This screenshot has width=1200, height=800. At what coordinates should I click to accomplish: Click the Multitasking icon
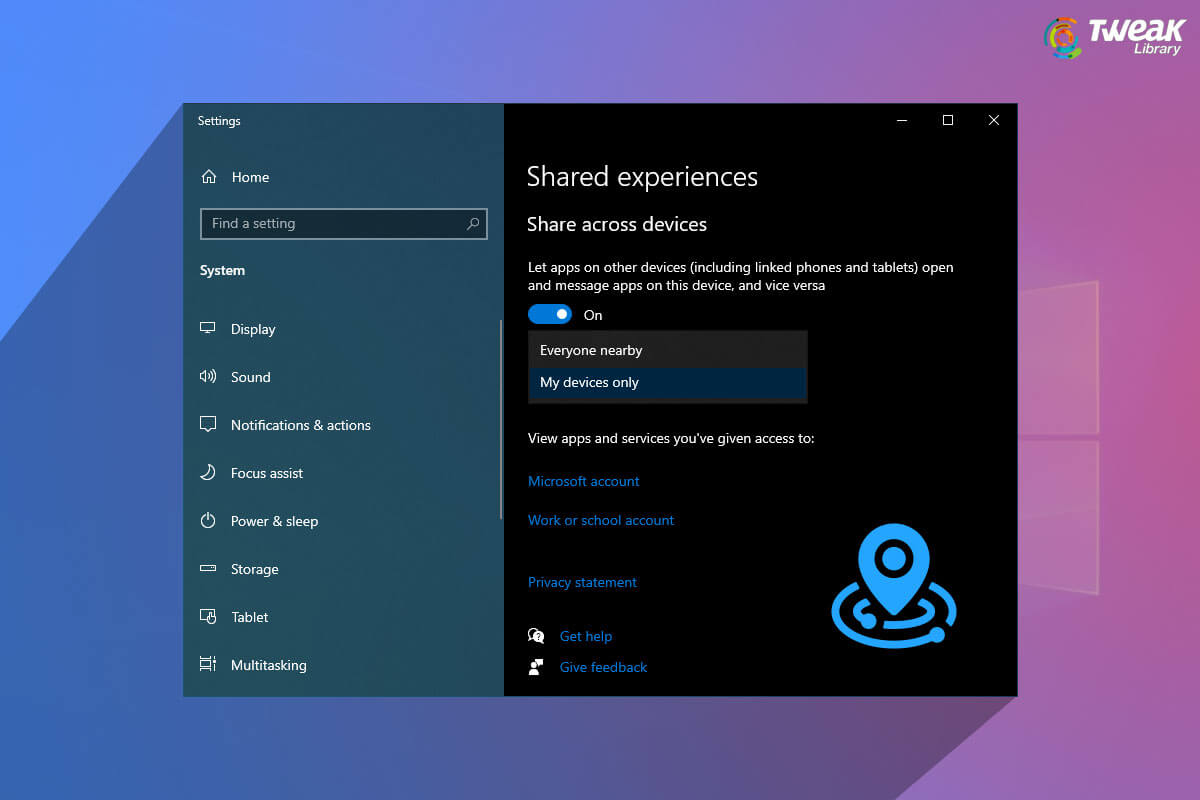coord(208,665)
